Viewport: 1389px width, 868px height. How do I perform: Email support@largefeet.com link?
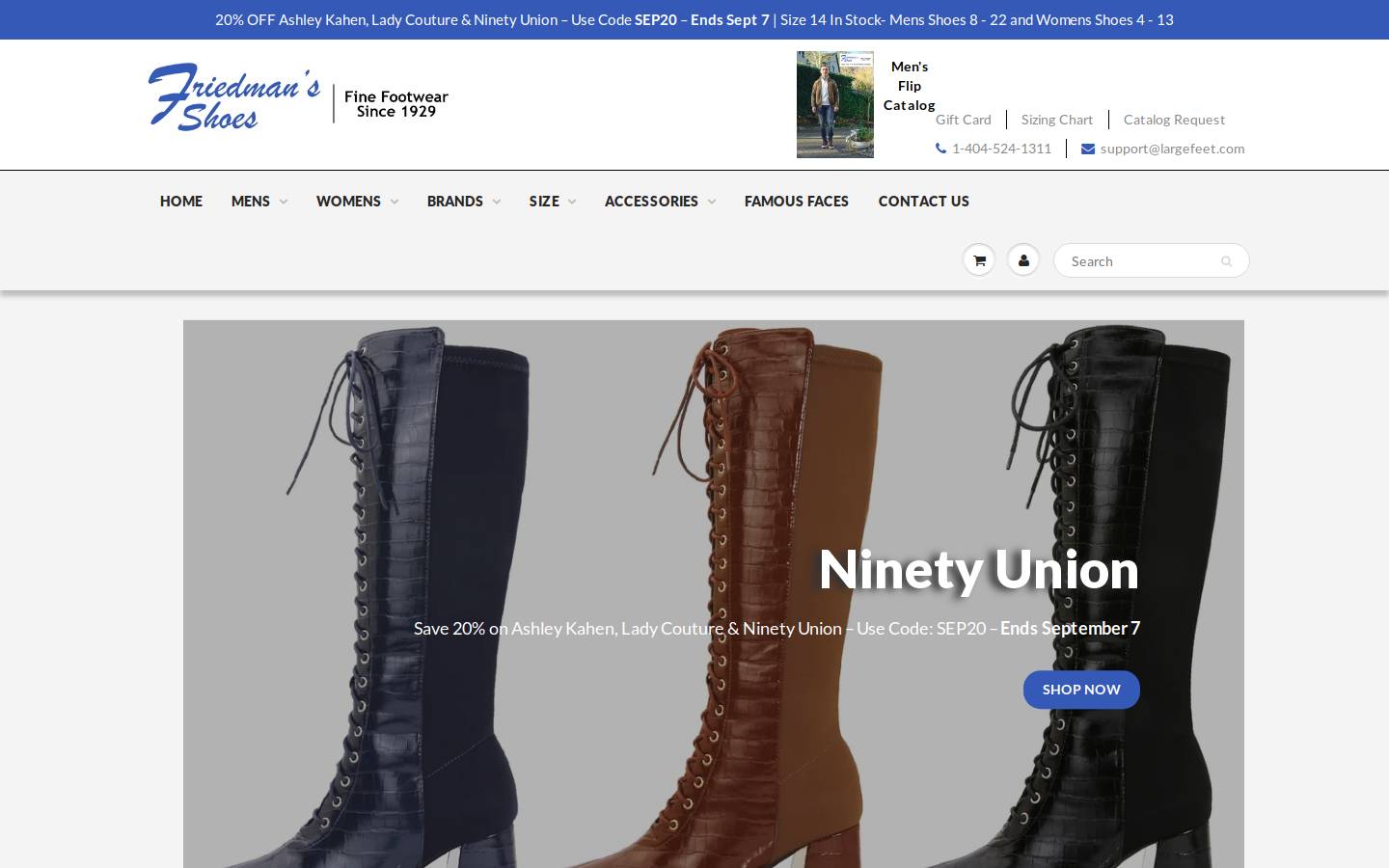(x=1172, y=149)
